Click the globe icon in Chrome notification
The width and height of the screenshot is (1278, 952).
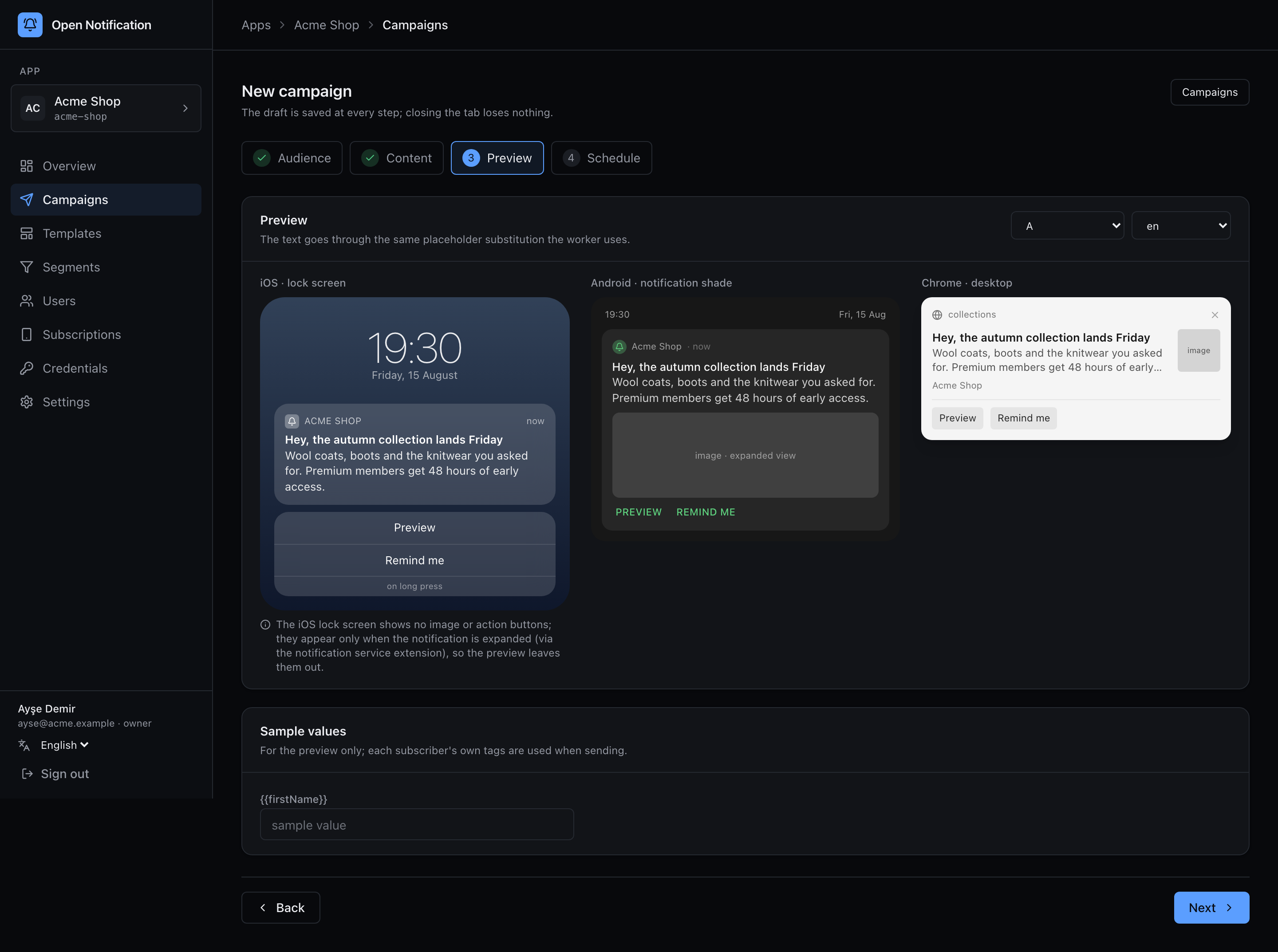[x=937, y=315]
